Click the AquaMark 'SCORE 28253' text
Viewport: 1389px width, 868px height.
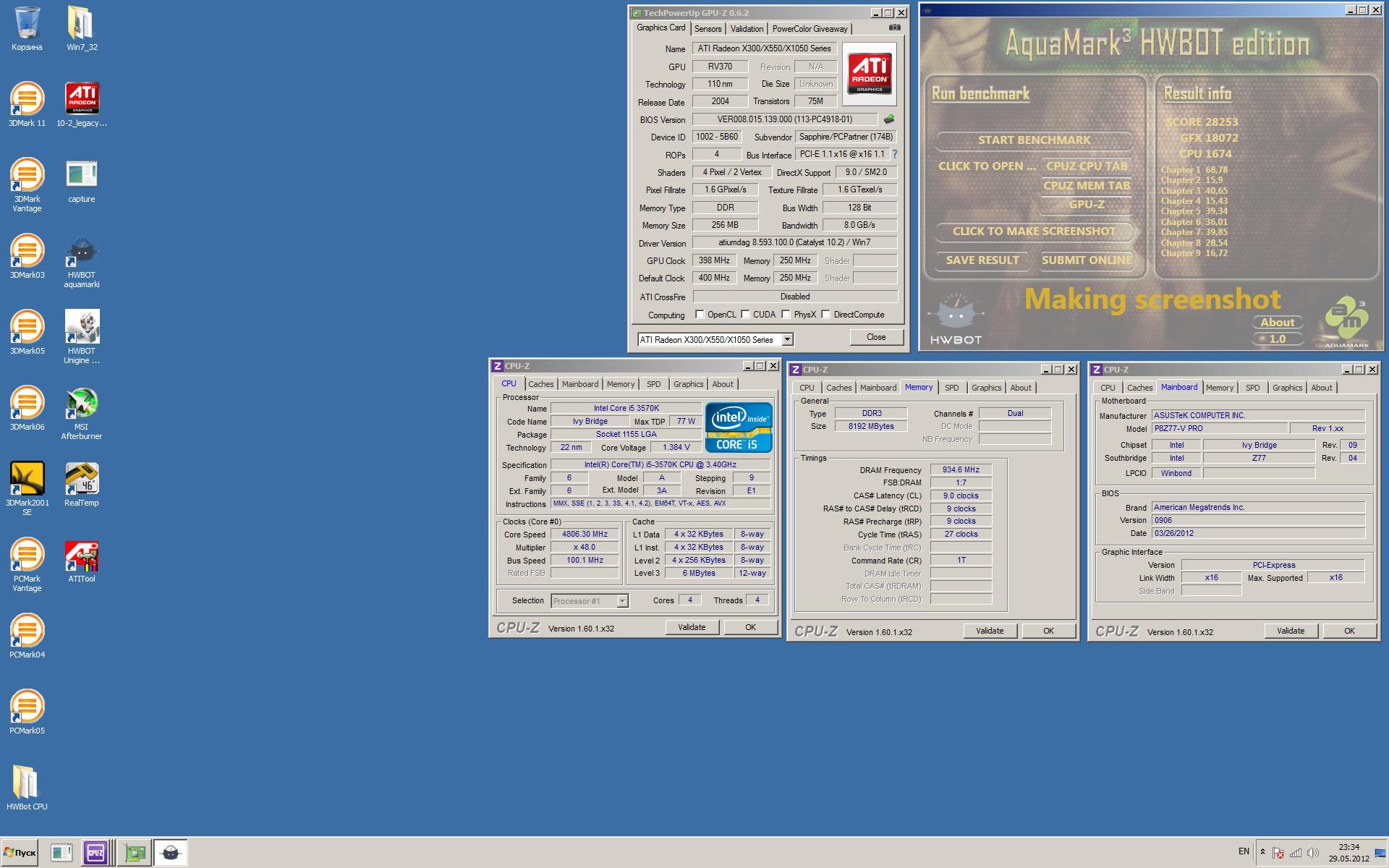pos(1202,122)
